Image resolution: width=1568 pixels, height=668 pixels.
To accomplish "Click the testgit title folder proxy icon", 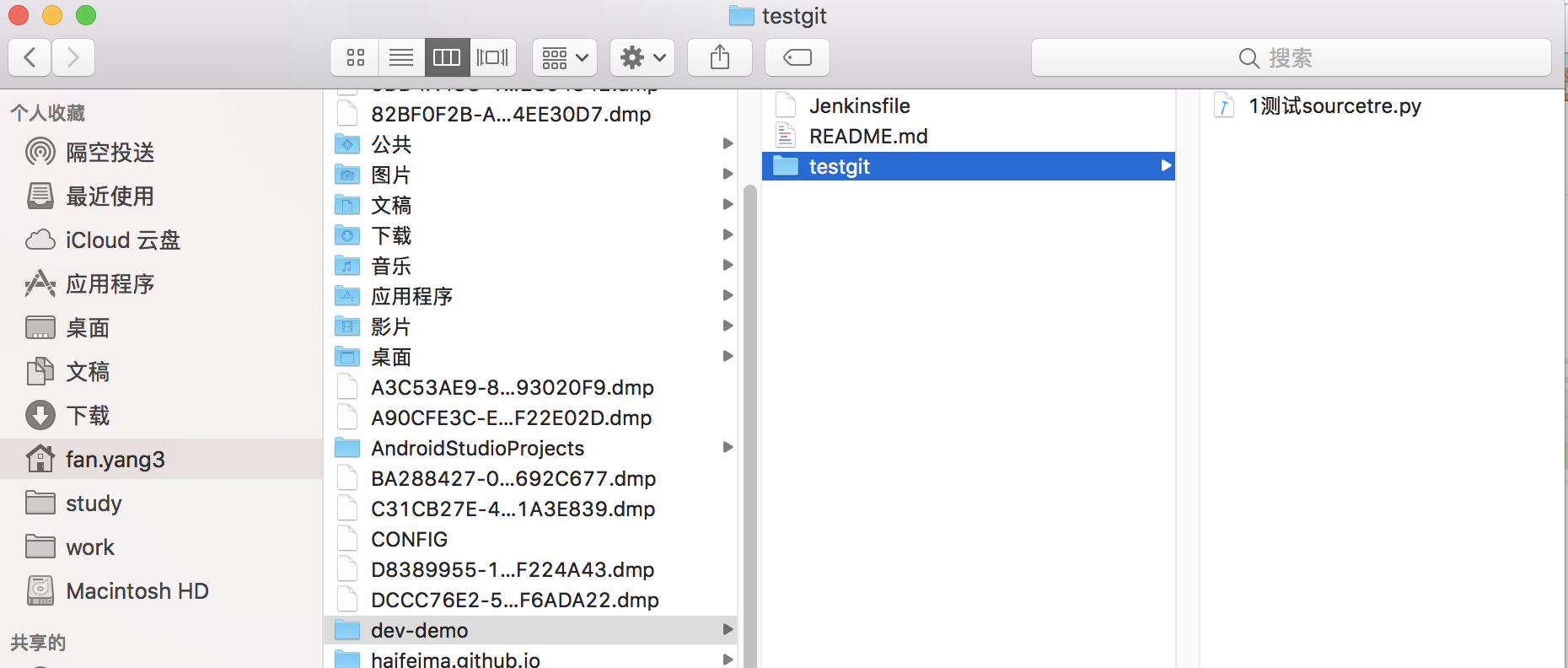I will coord(742,15).
